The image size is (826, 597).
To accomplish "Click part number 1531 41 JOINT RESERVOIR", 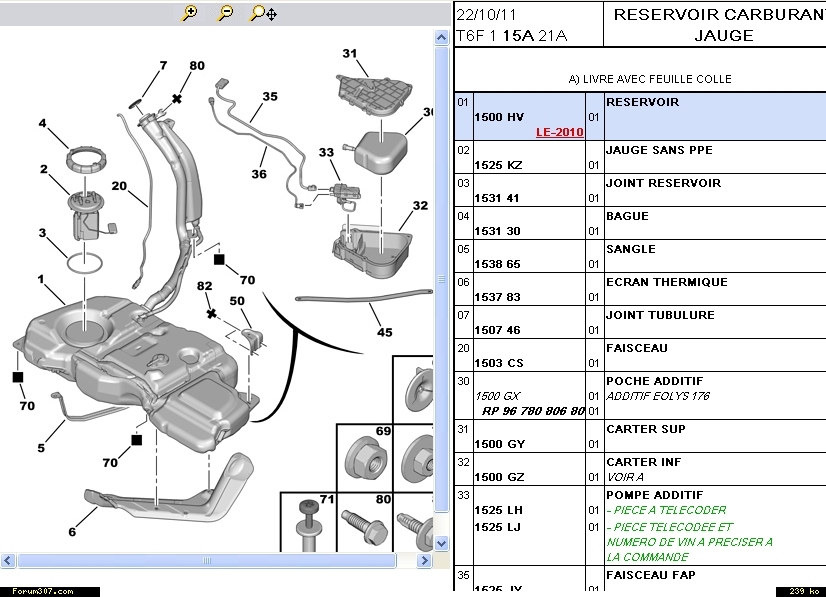I will 498,198.
